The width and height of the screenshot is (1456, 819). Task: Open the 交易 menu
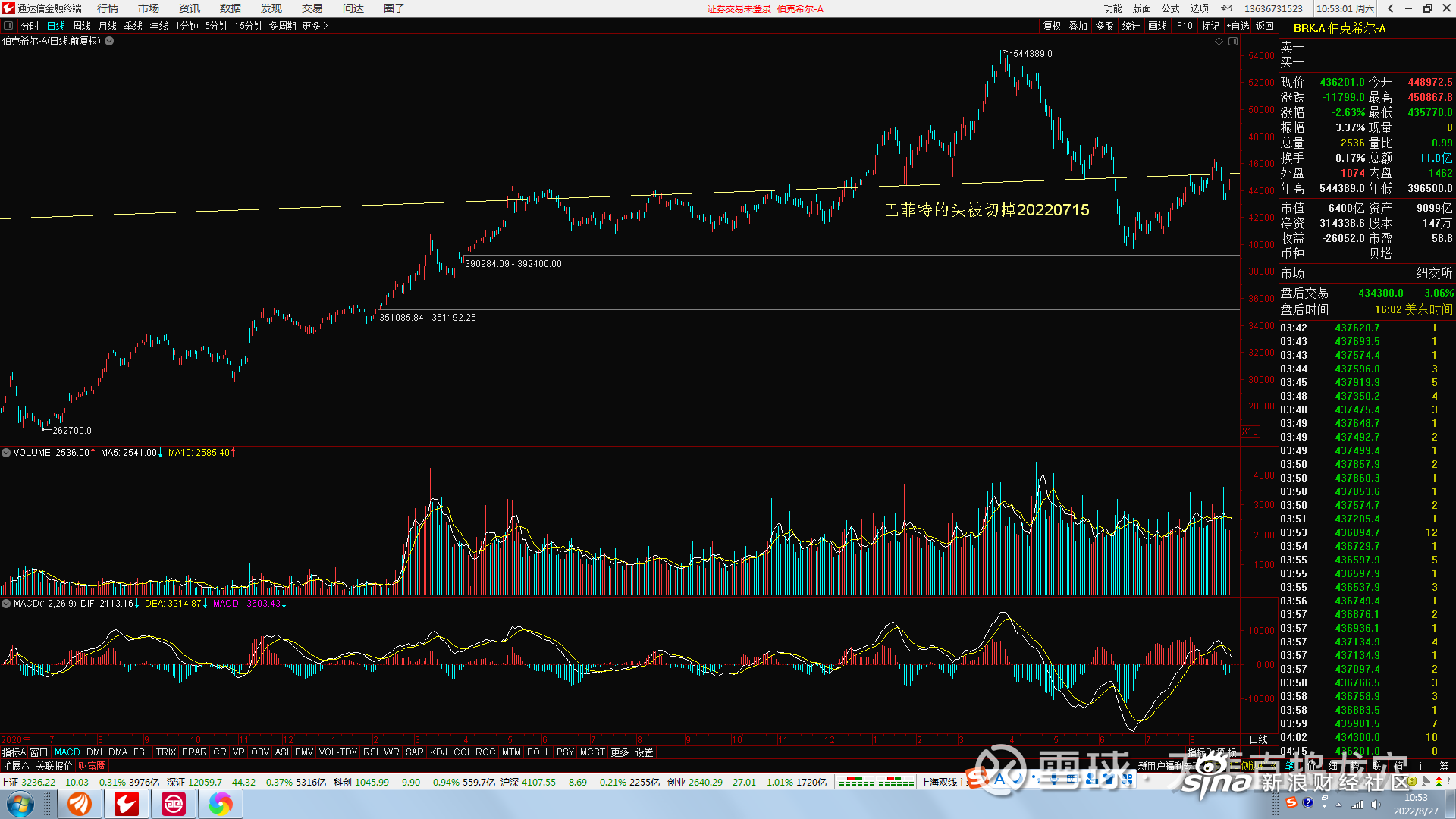pos(312,8)
